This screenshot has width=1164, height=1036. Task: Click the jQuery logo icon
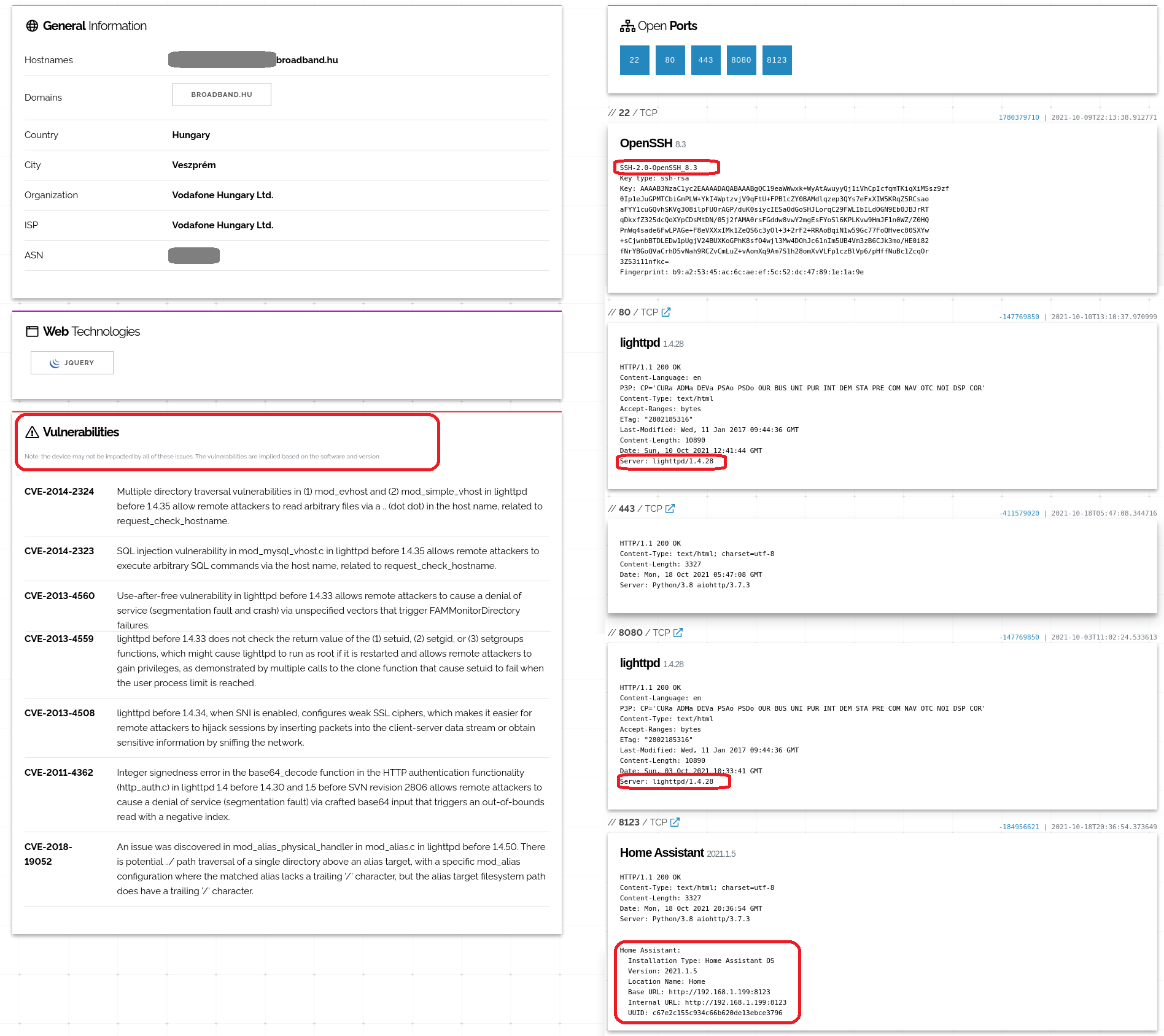click(x=55, y=363)
